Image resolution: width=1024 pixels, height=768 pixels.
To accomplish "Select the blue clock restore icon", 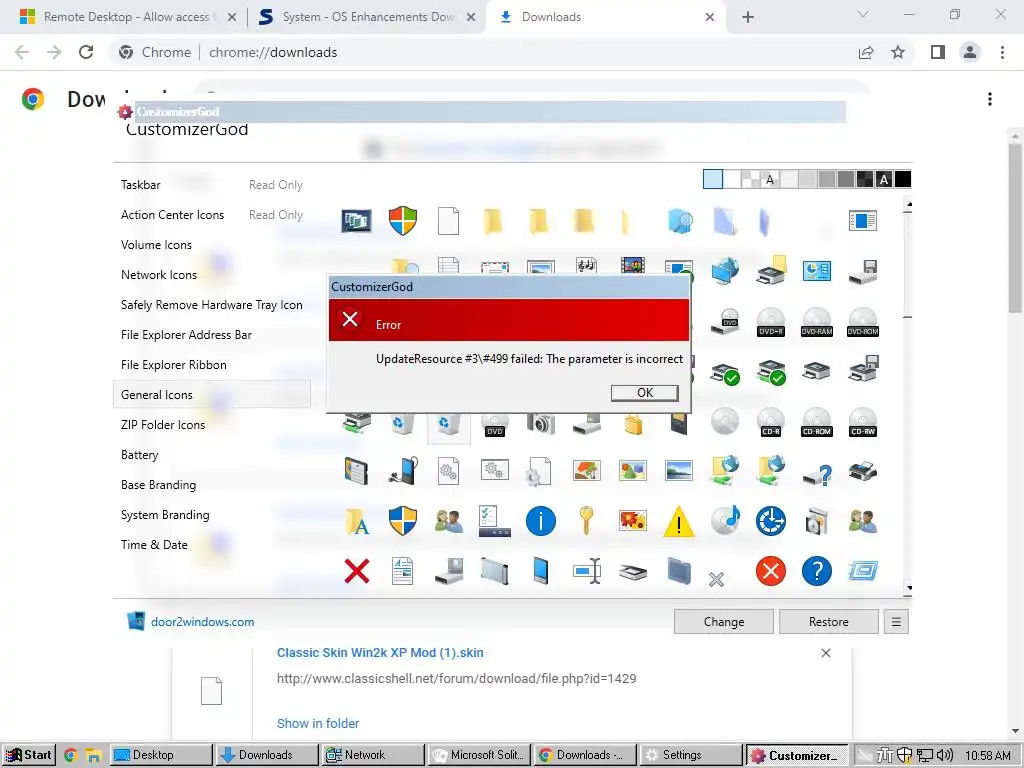I will [771, 521].
